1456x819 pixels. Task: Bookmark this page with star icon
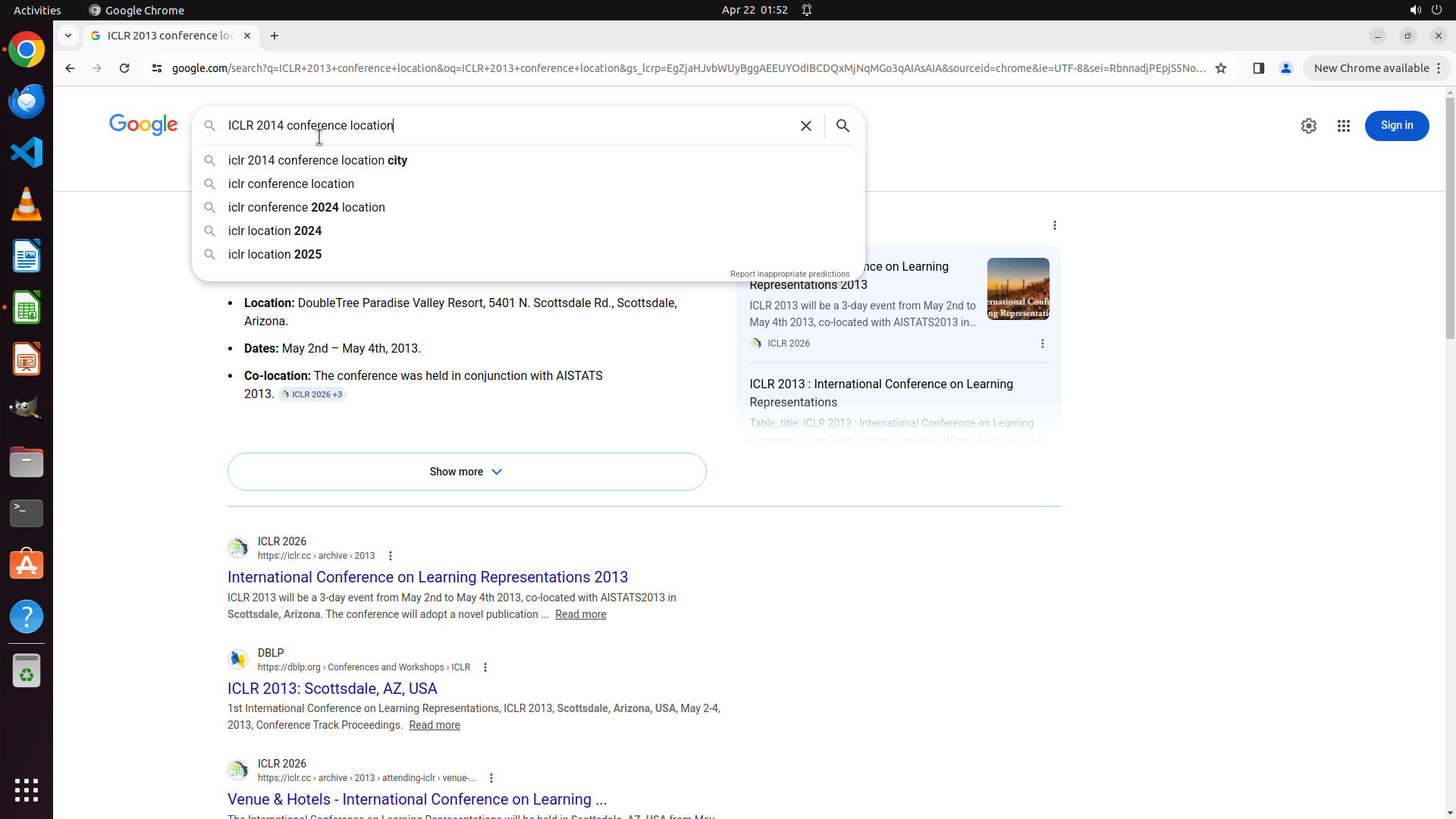[1221, 68]
